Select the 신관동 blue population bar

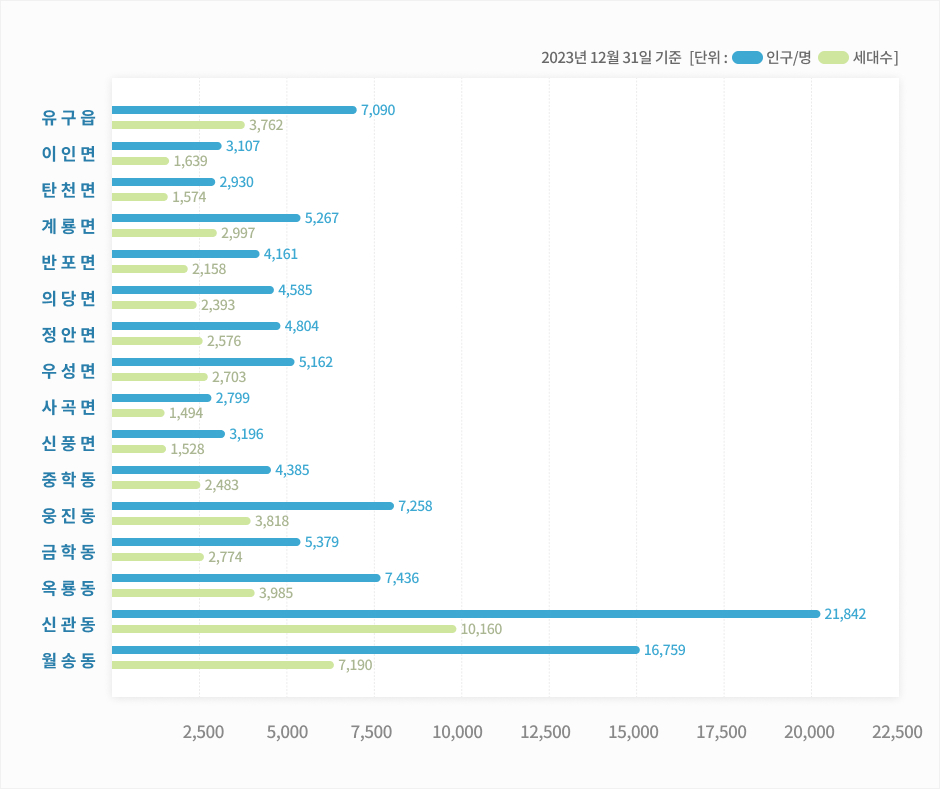[x=465, y=614]
